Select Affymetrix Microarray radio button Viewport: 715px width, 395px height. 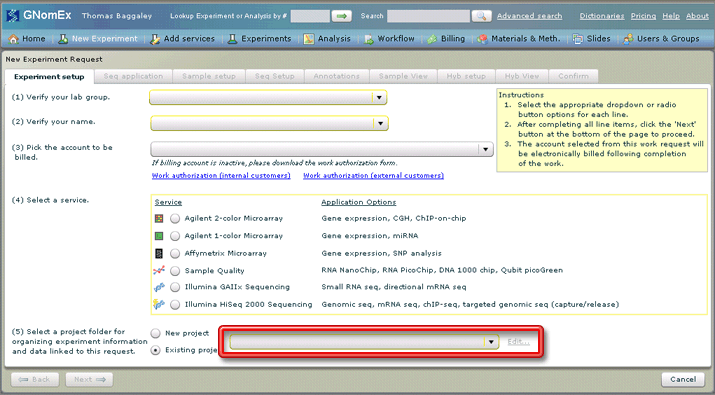coord(175,253)
